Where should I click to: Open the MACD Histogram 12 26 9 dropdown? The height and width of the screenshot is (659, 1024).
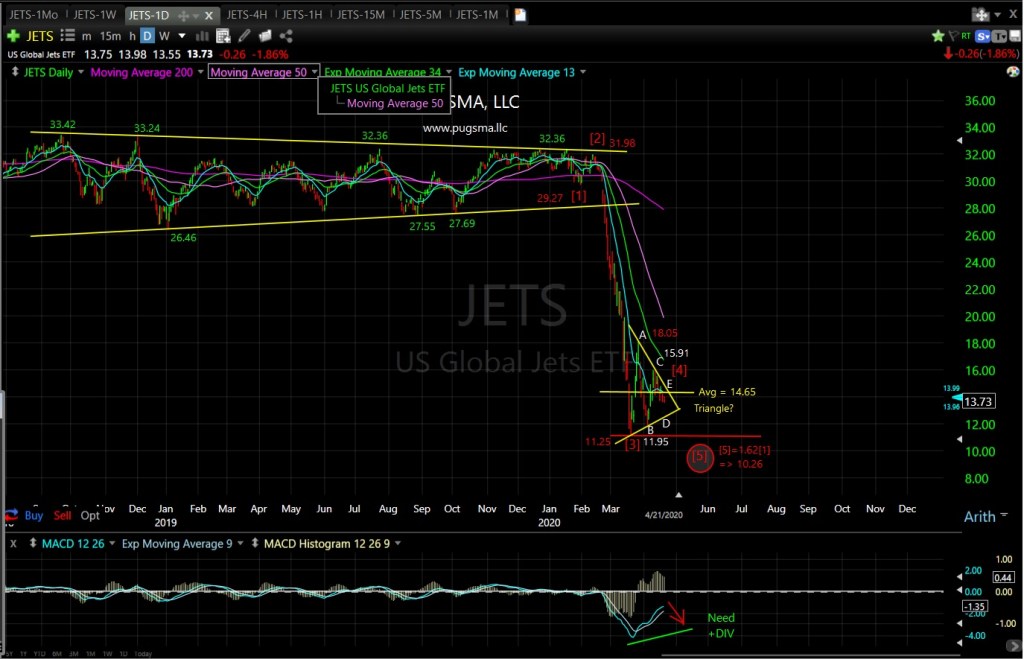coord(398,543)
